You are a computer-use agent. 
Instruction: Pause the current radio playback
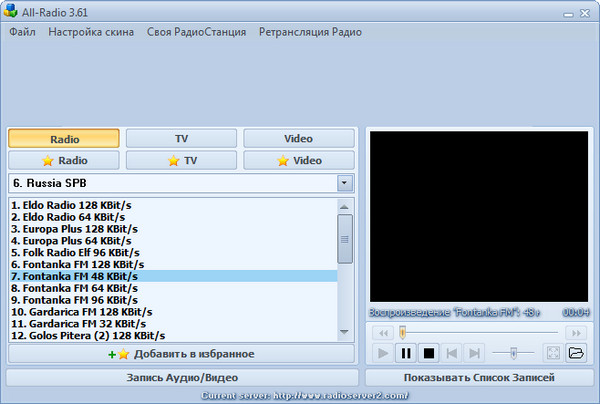pos(406,353)
